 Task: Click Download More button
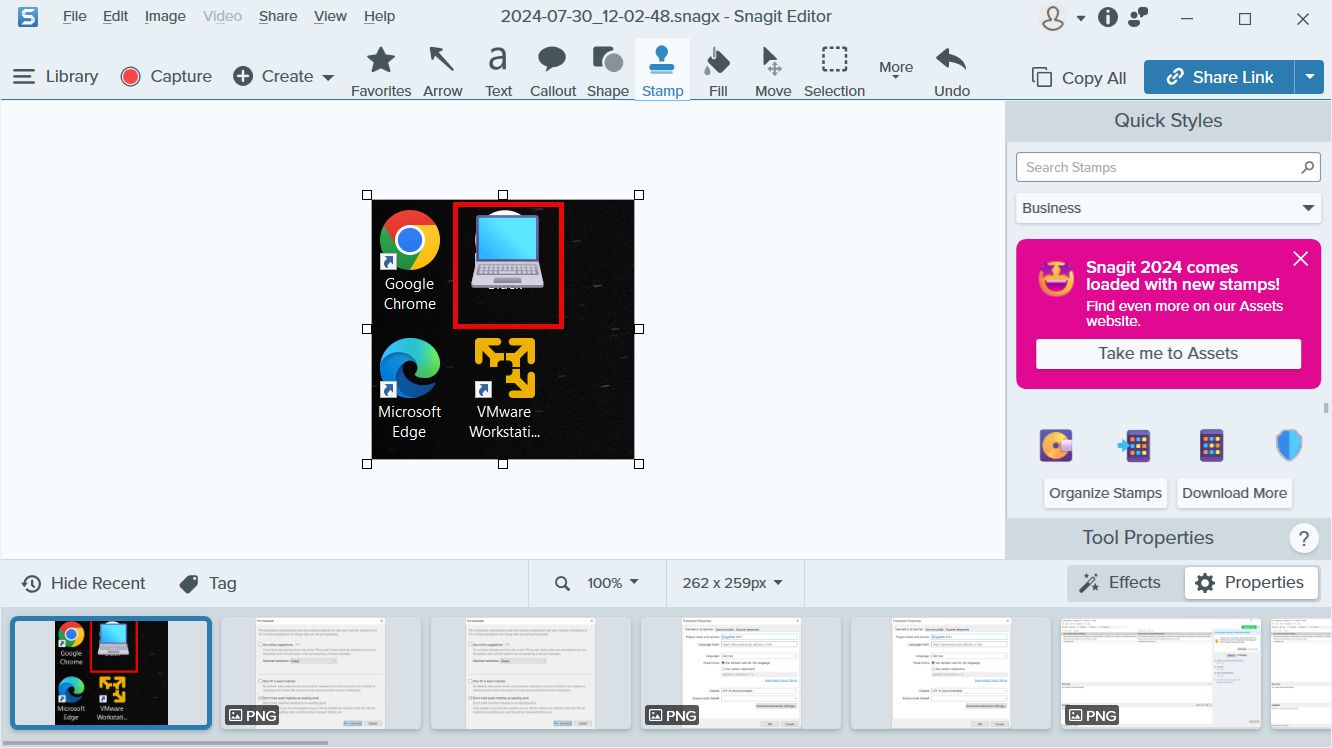1234,493
